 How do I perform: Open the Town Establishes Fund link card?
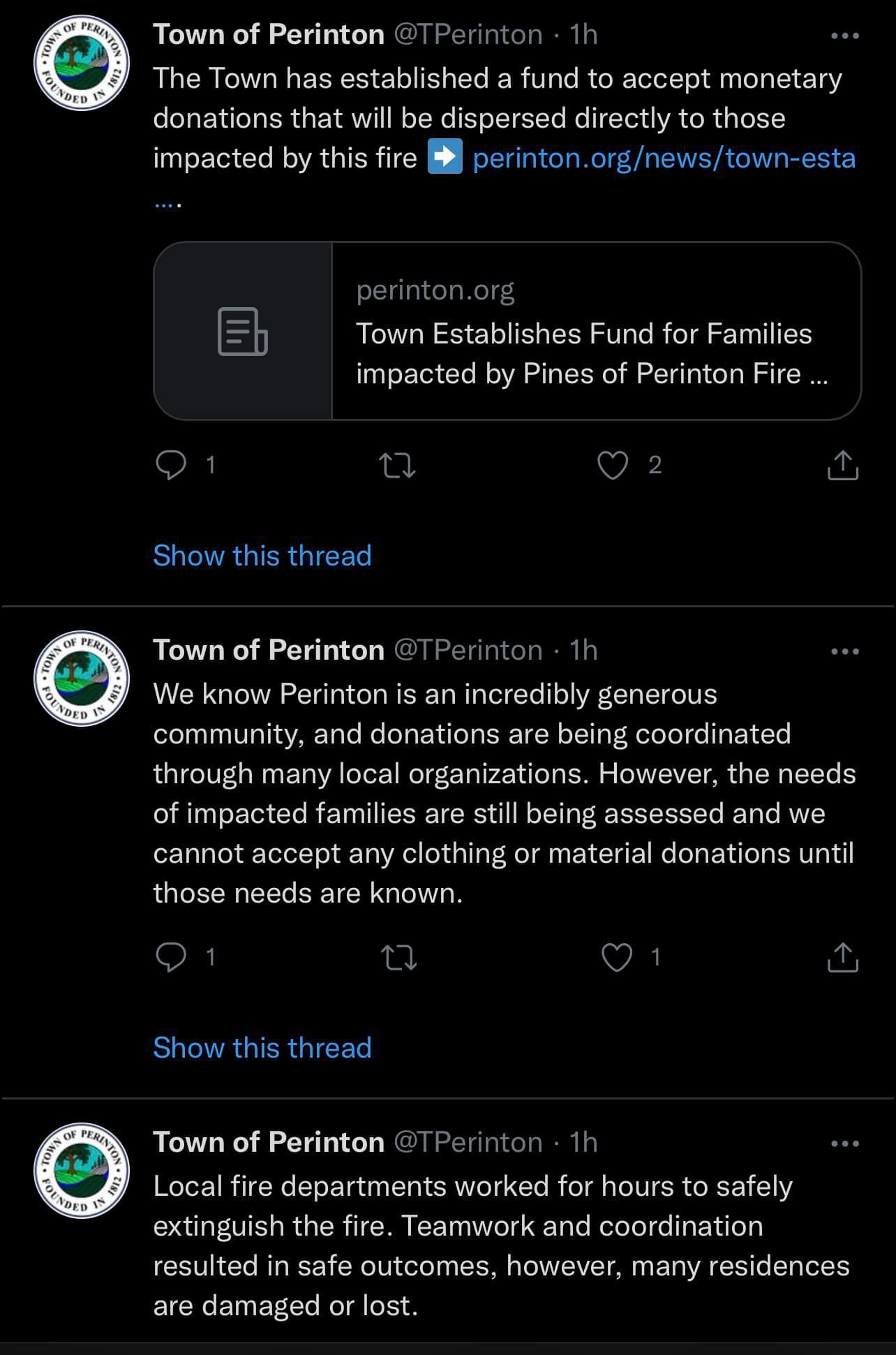(507, 331)
